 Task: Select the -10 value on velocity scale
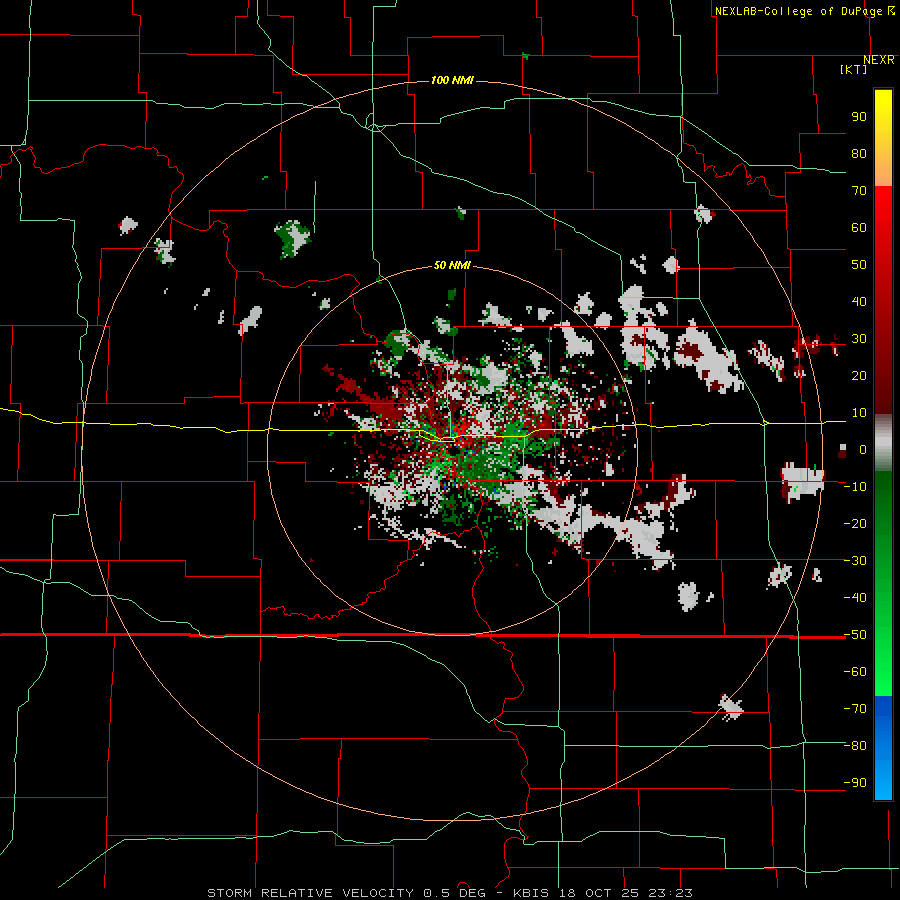[x=855, y=487]
